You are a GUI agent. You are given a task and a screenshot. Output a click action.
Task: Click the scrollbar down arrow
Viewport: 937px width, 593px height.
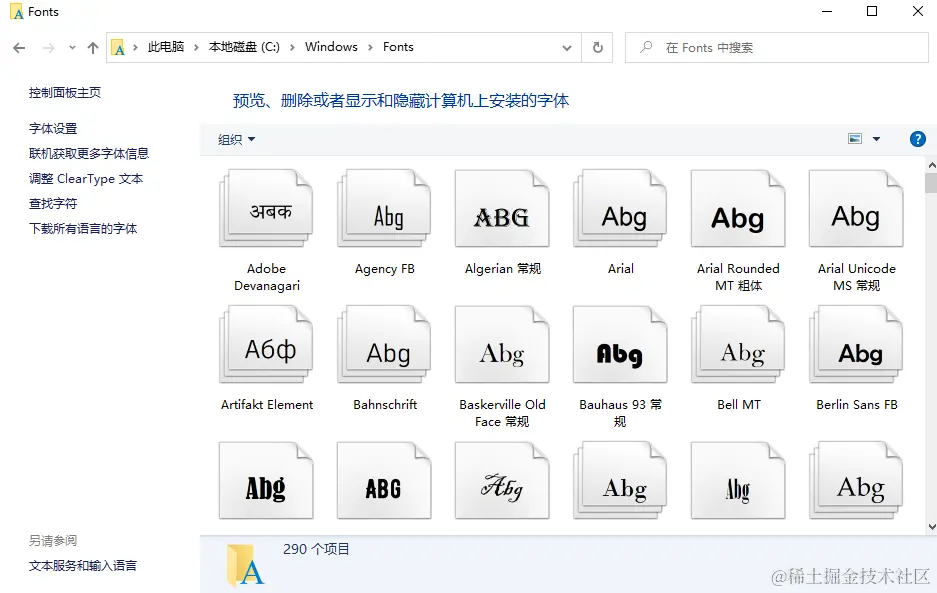click(x=931, y=527)
